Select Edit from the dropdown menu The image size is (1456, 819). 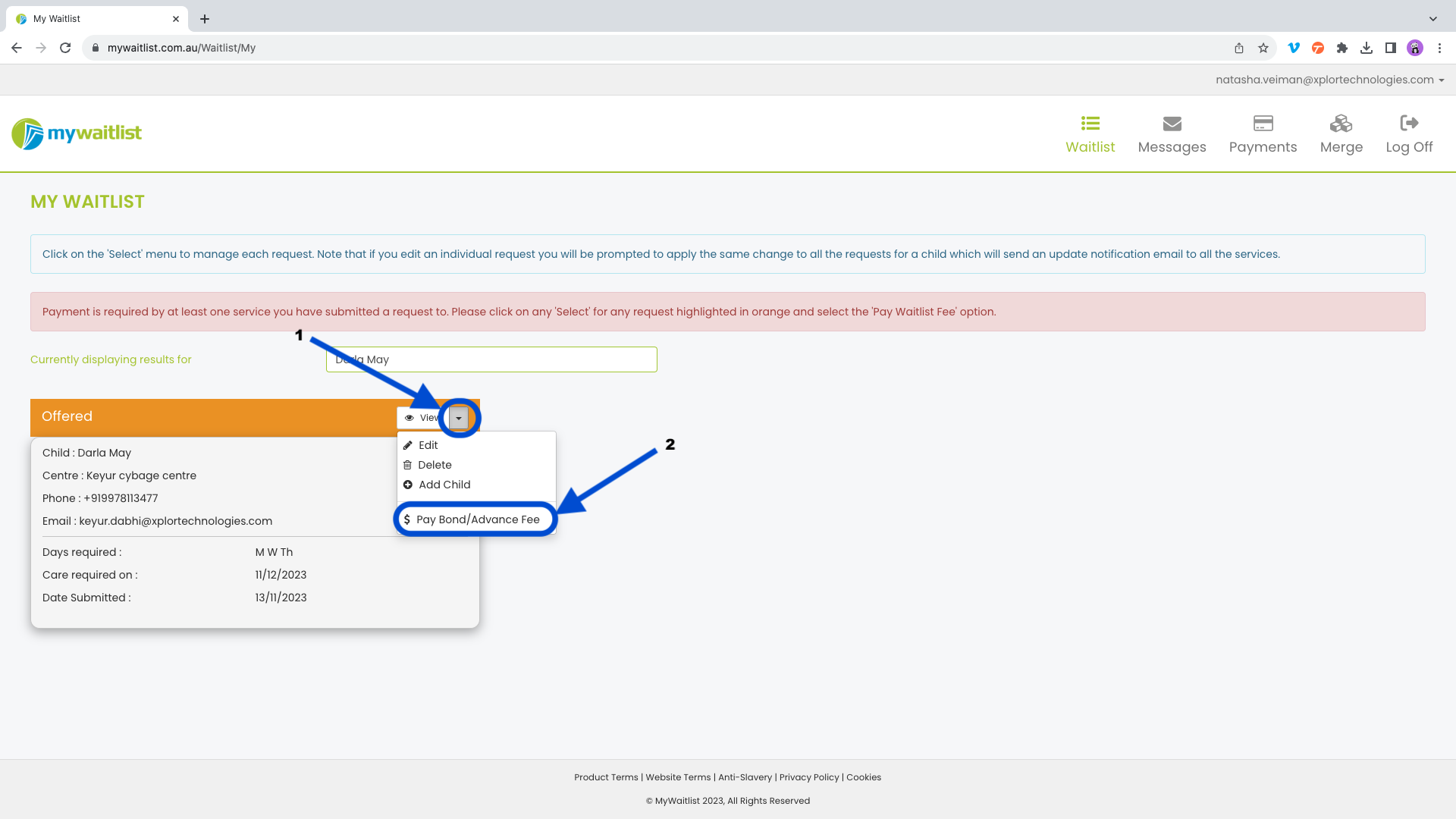tap(428, 445)
